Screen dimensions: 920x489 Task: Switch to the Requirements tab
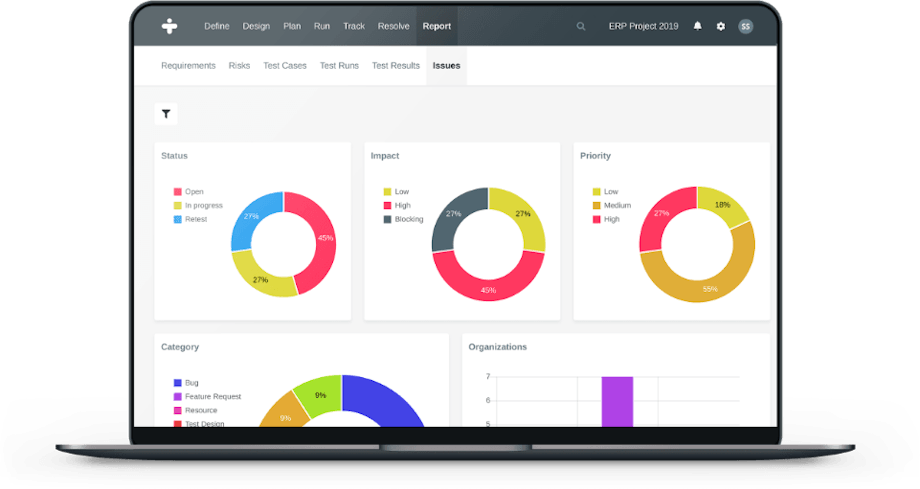188,66
